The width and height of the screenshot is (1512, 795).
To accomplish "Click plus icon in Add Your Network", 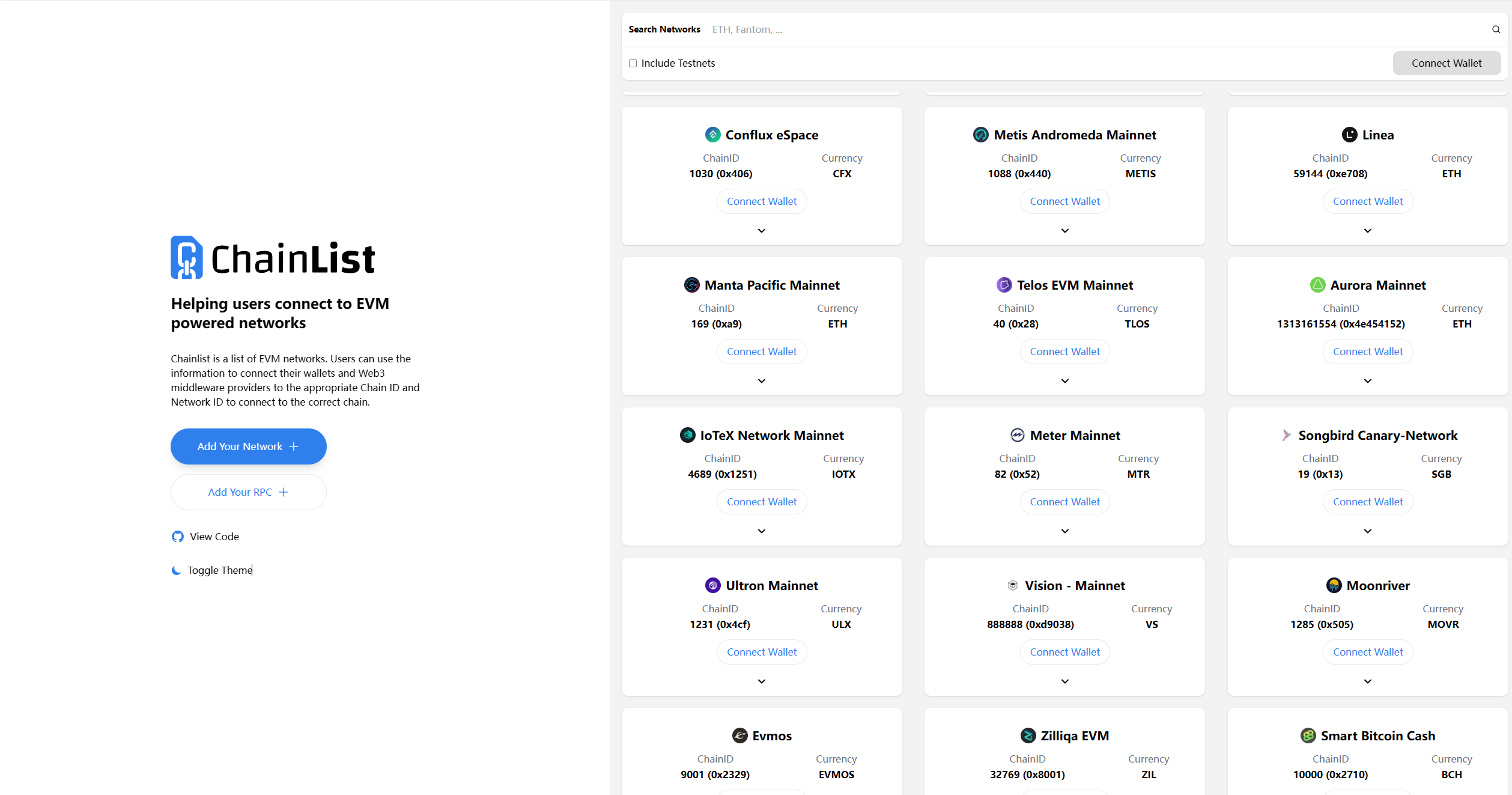I will click(x=294, y=446).
